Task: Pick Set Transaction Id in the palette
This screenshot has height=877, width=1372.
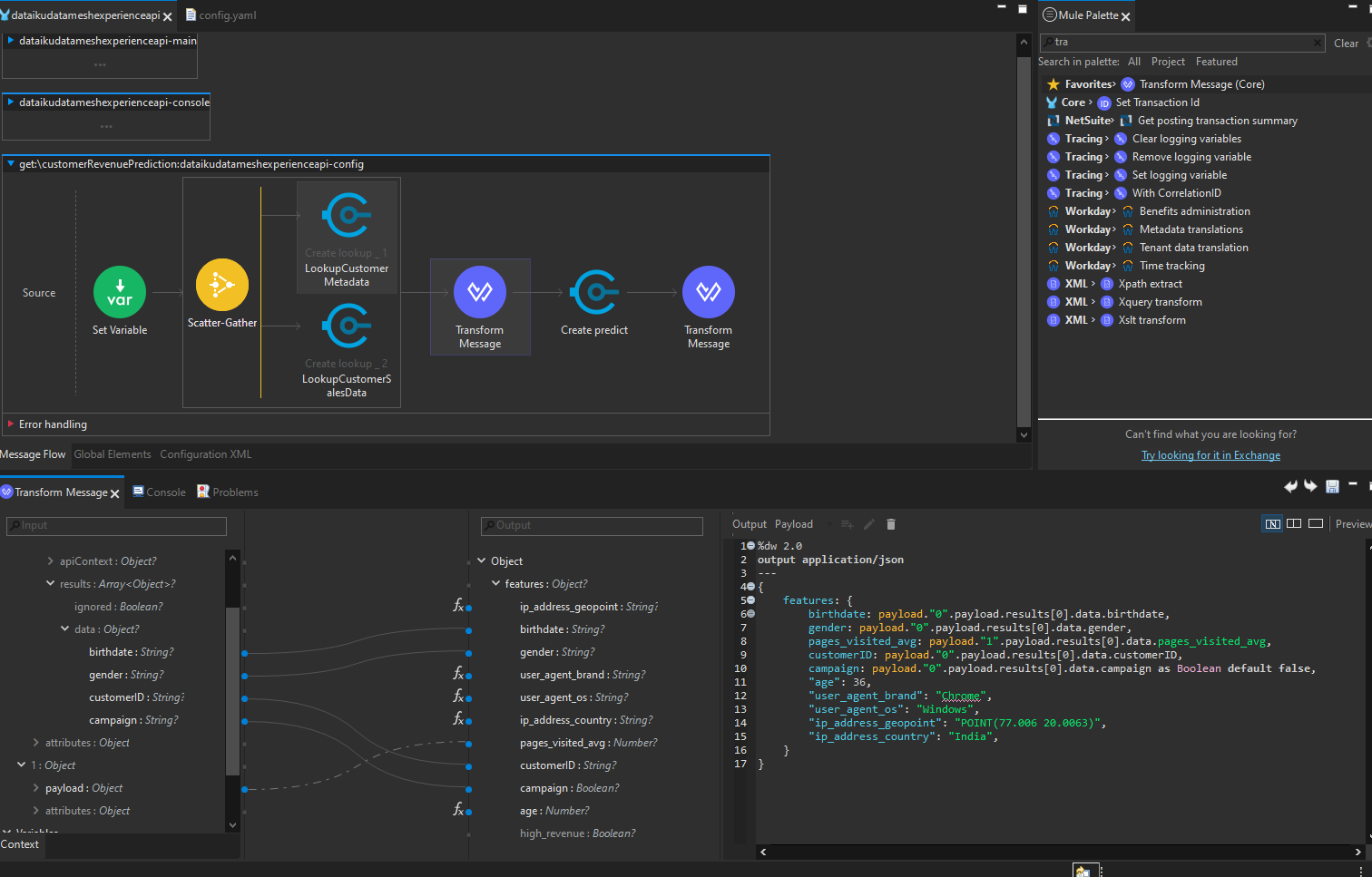Action: coord(1157,102)
